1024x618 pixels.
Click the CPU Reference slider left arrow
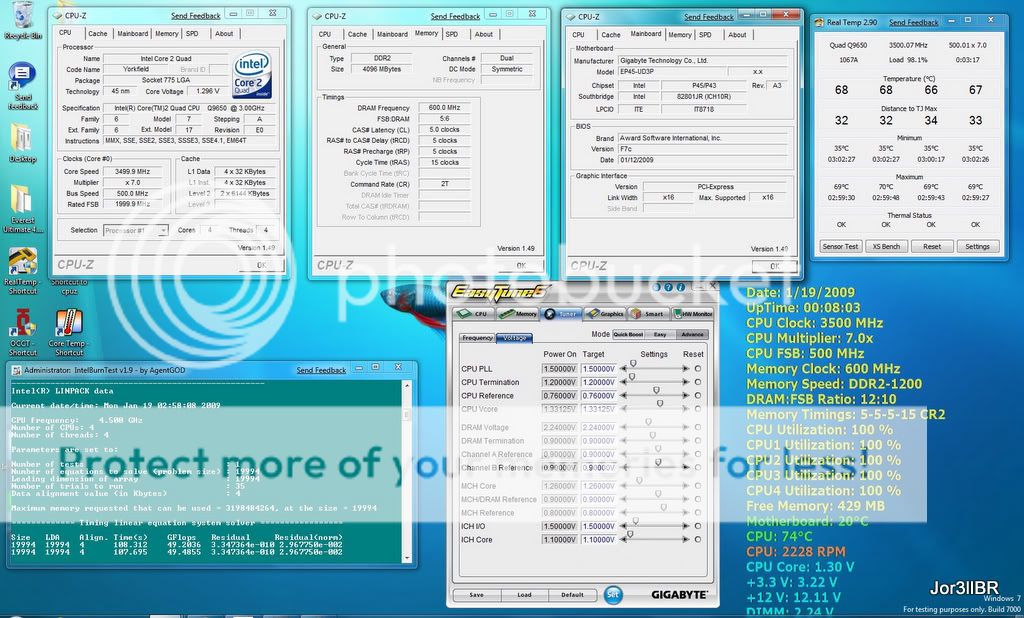624,395
